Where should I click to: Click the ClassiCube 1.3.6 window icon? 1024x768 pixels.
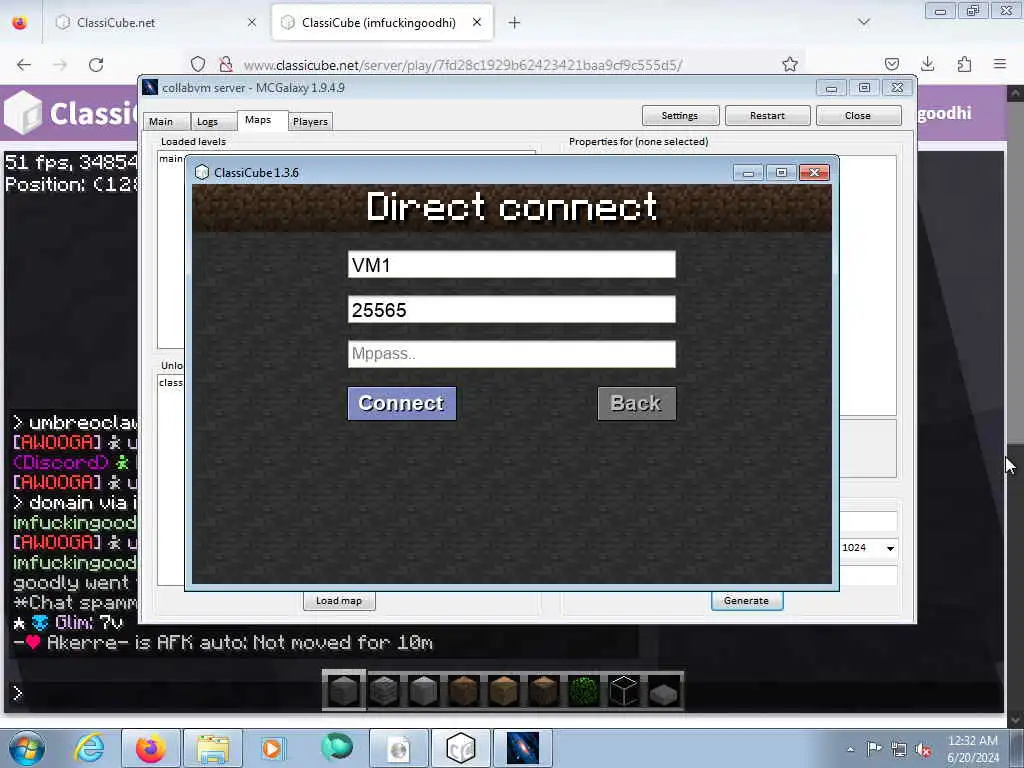click(202, 172)
